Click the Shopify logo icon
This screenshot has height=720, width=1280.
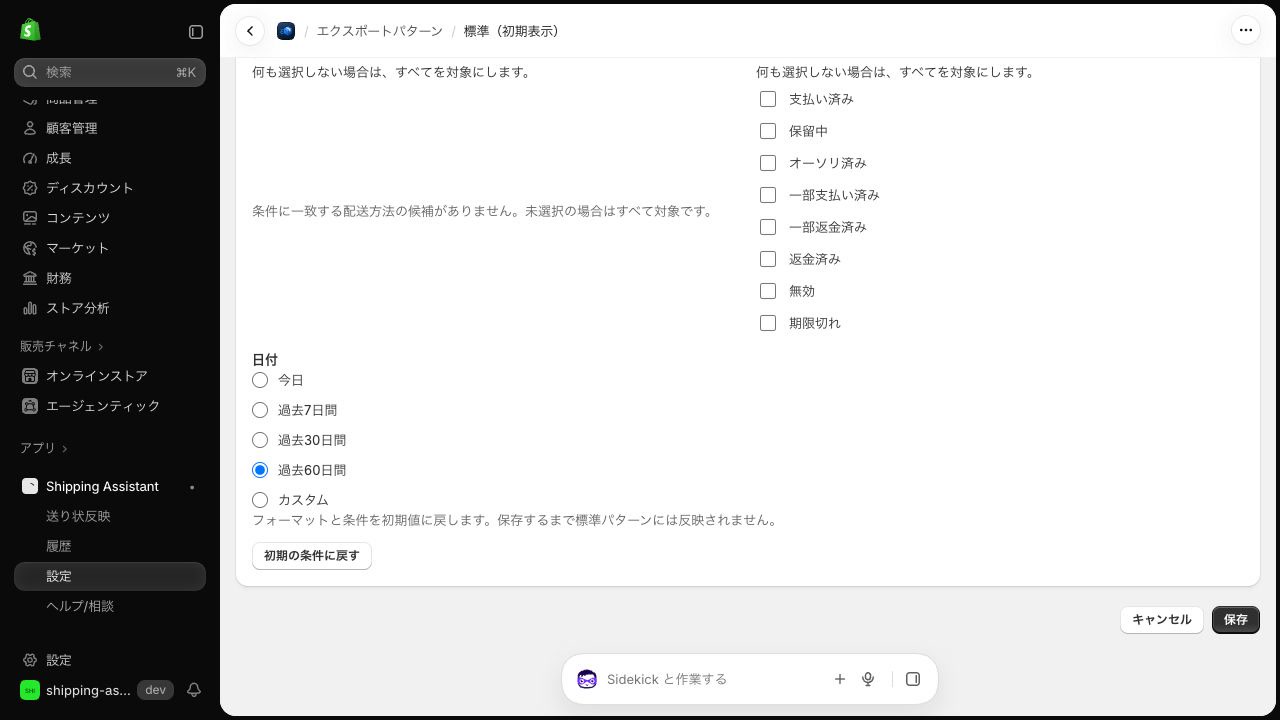point(30,30)
